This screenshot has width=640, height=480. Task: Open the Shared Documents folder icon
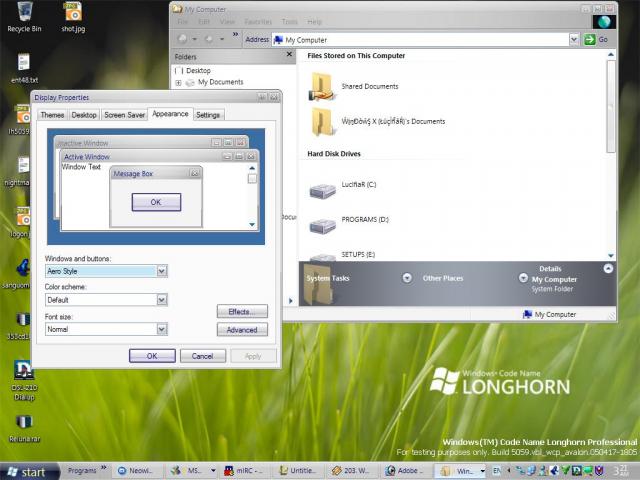[x=322, y=87]
